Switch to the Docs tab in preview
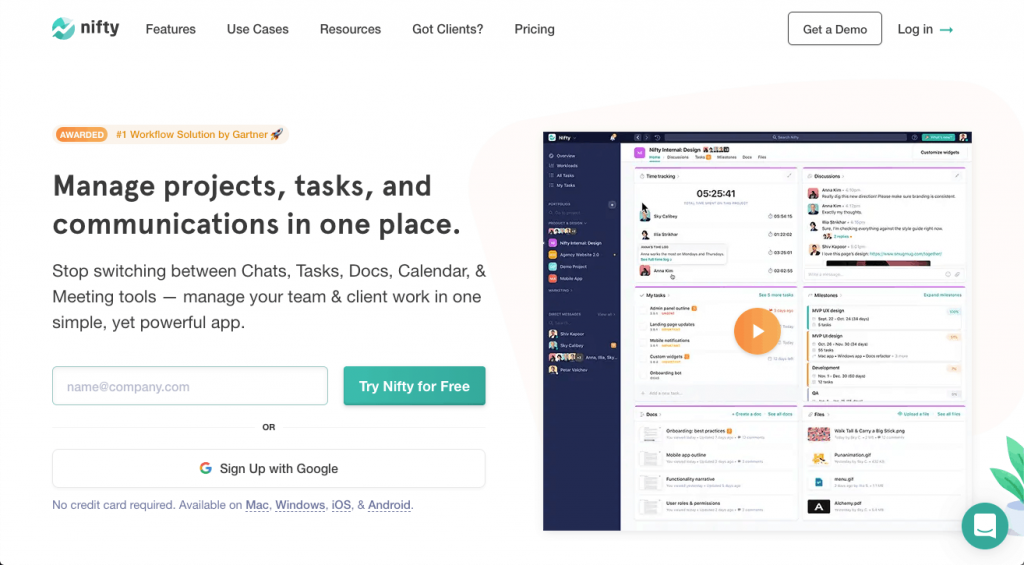 (x=747, y=157)
